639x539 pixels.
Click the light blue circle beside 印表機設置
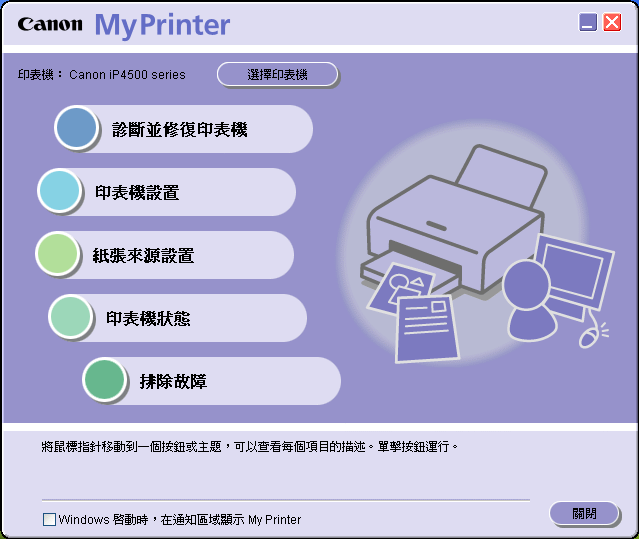(59, 191)
